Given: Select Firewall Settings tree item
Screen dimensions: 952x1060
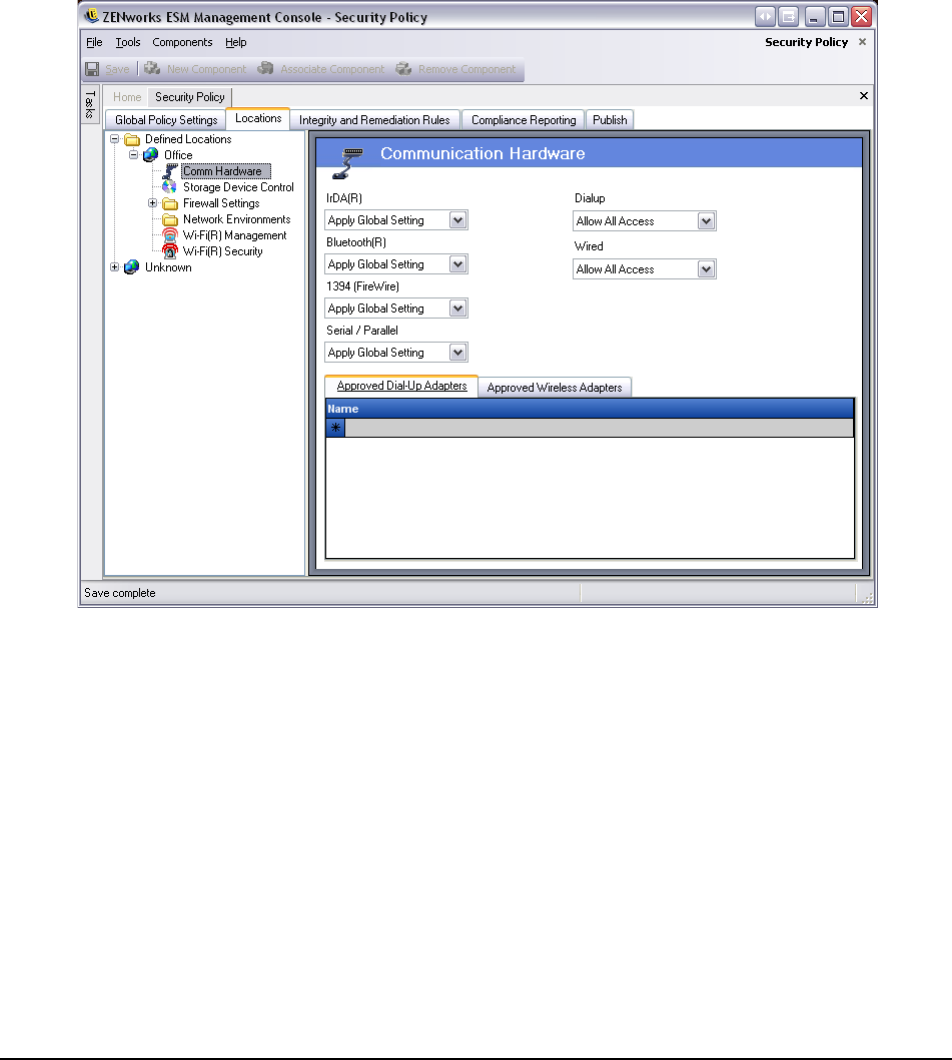Looking at the screenshot, I should [221, 203].
